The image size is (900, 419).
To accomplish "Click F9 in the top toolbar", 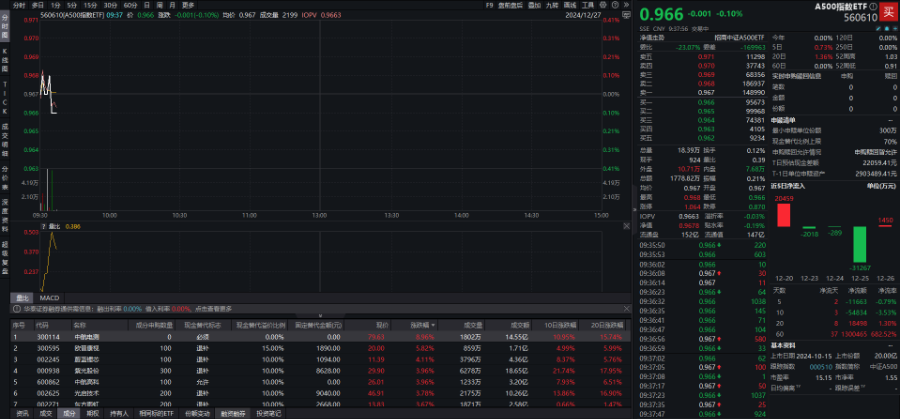I will [x=488, y=5].
